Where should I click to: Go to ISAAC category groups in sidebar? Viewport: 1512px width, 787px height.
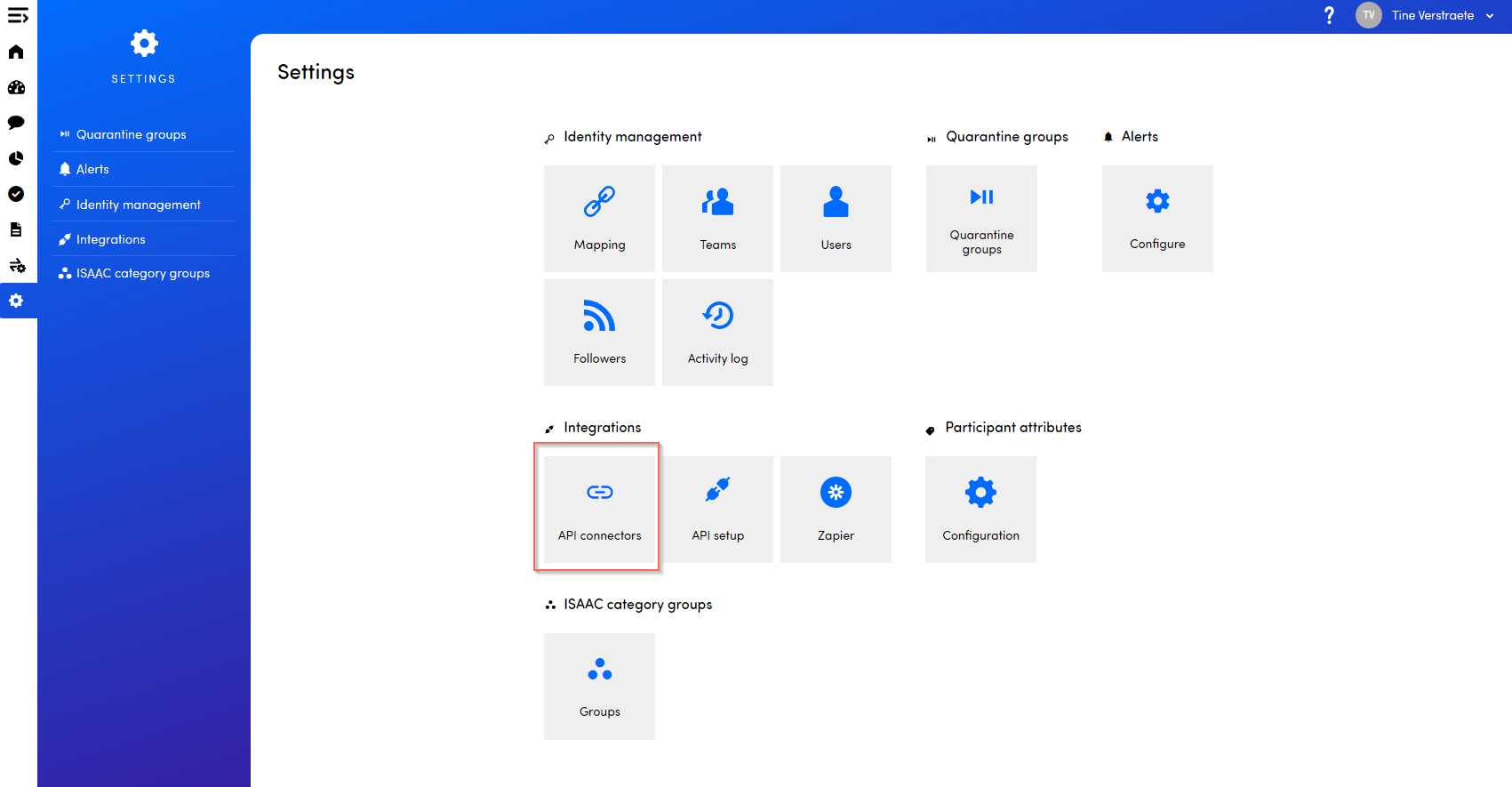pyautogui.click(x=142, y=273)
